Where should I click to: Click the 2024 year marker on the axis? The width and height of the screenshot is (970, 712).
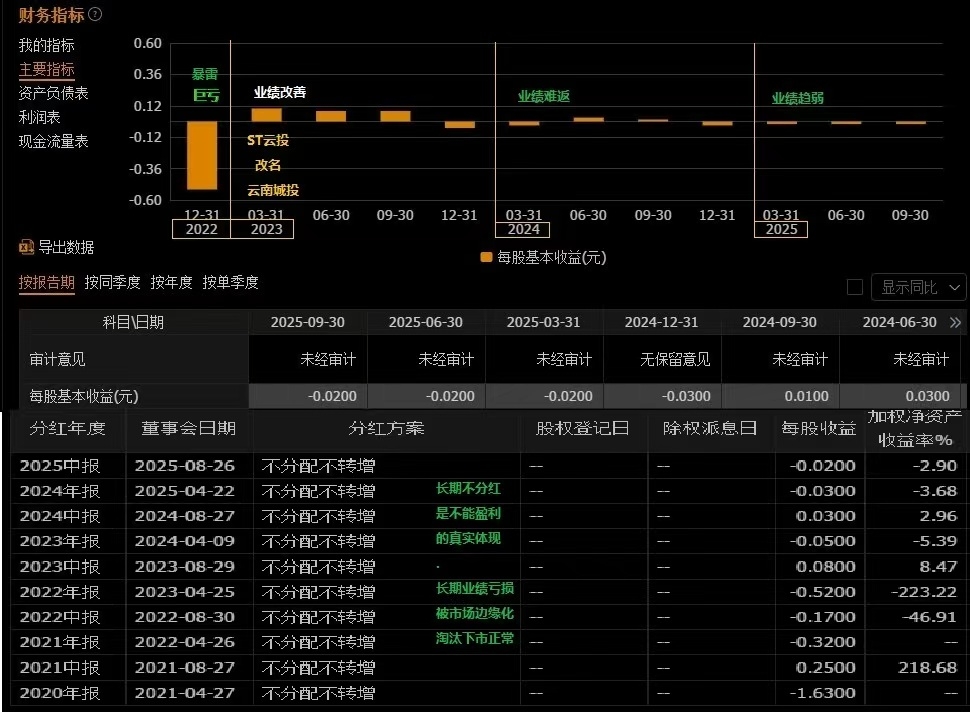pyautogui.click(x=523, y=229)
